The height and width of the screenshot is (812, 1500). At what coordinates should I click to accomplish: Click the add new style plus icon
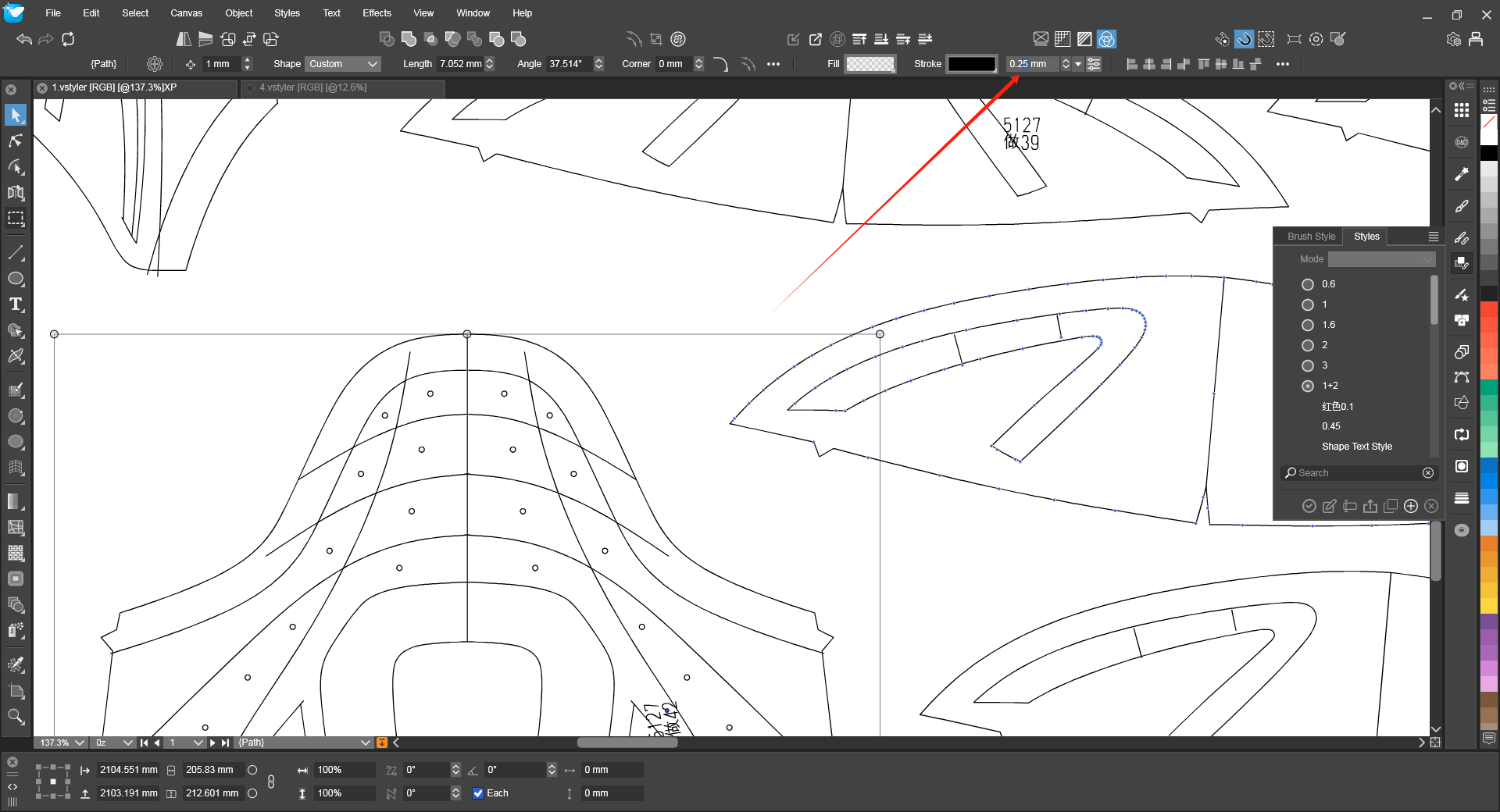coord(1411,506)
